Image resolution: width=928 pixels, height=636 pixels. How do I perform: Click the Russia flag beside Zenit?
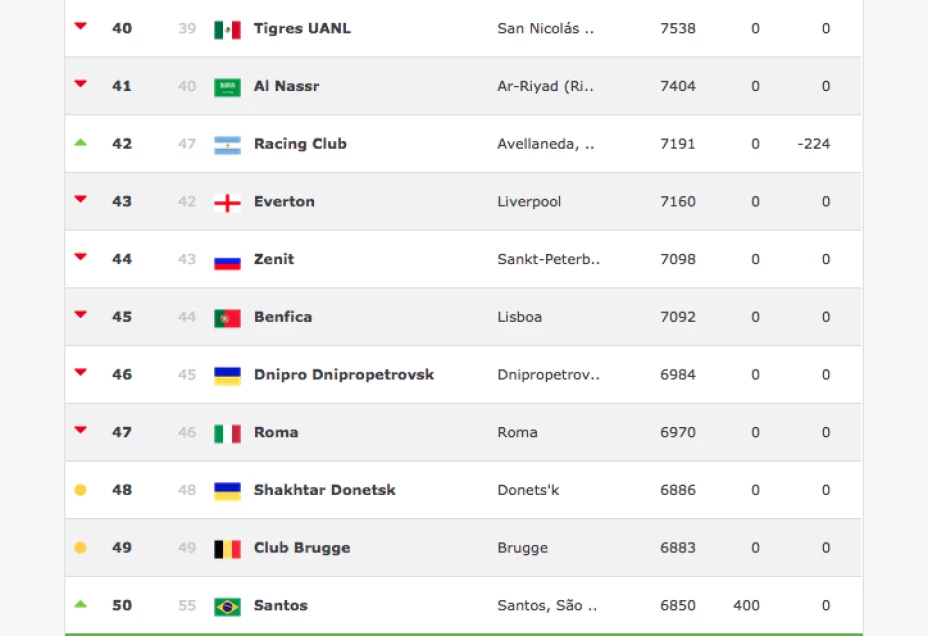point(227,260)
